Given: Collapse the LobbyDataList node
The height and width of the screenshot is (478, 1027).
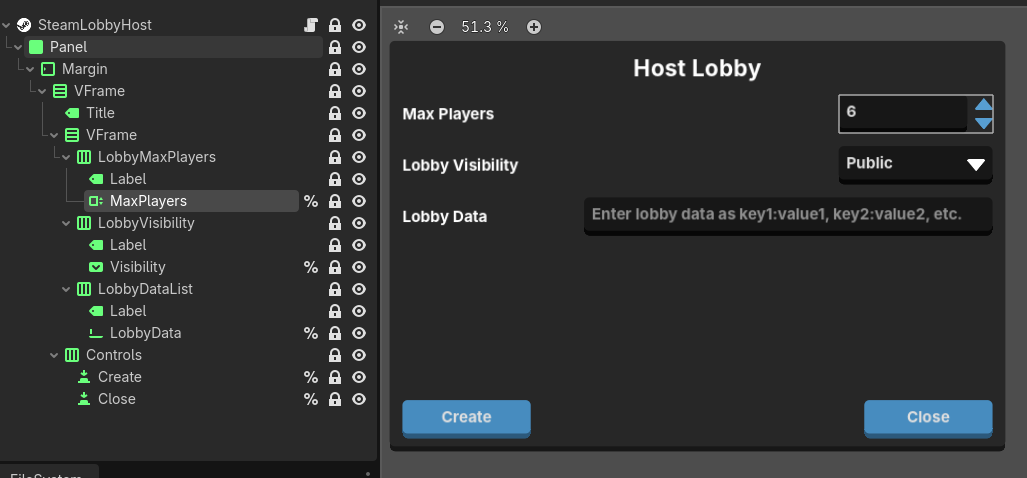Looking at the screenshot, I should [x=66, y=289].
